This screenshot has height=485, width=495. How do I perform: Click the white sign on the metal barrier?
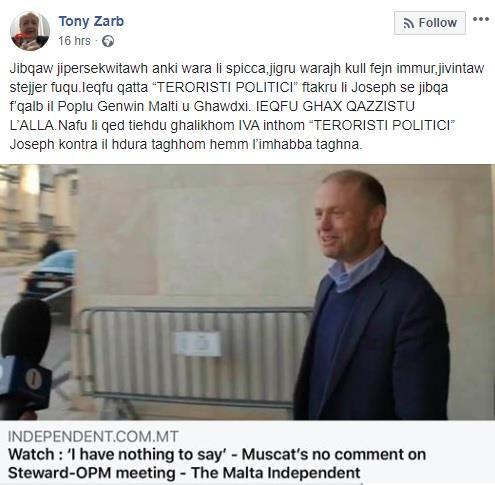pyautogui.click(x=198, y=344)
